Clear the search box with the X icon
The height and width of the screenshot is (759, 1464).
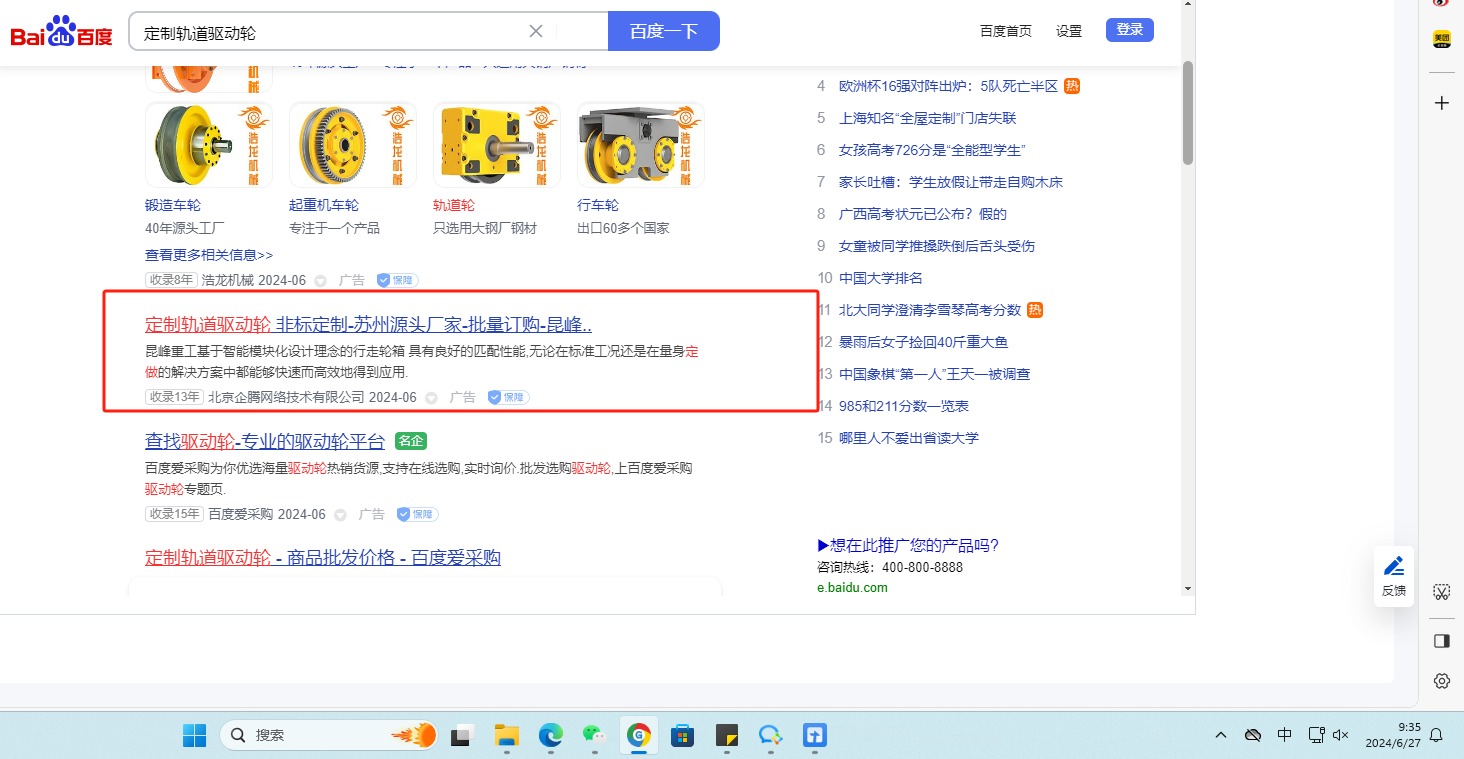tap(536, 31)
